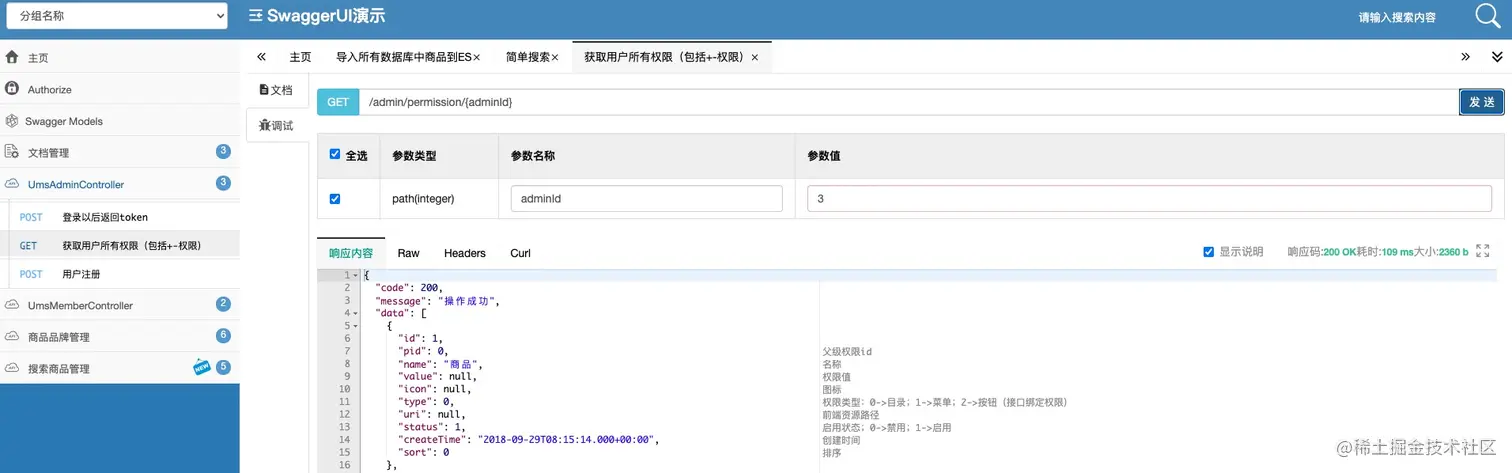Click the home icon beside 主页
This screenshot has height=473, width=1512.
[x=12, y=57]
